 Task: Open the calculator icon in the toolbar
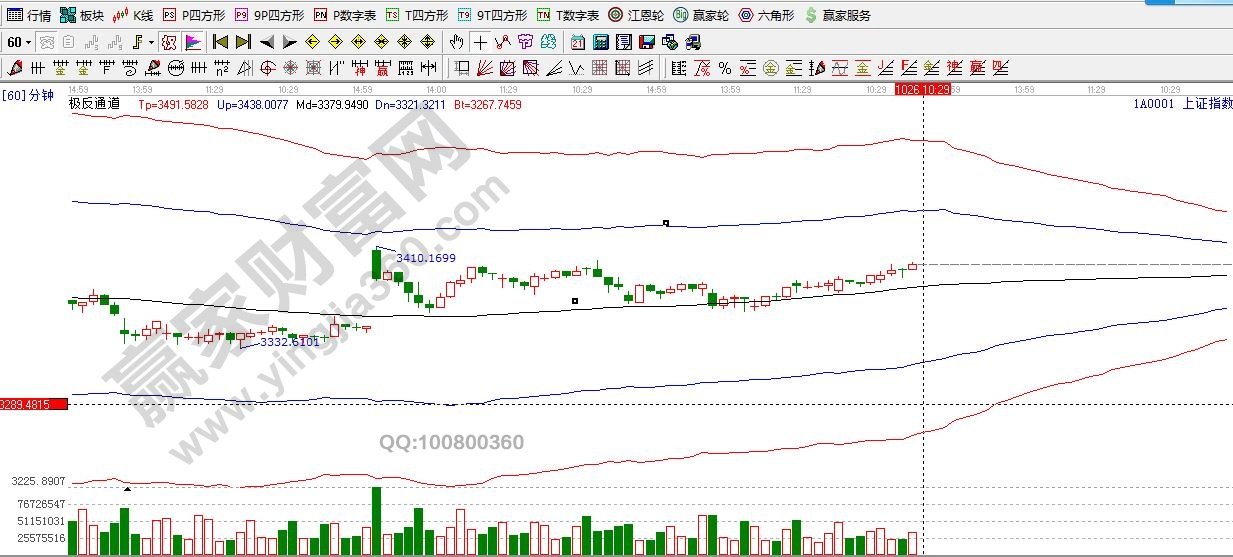coord(600,42)
